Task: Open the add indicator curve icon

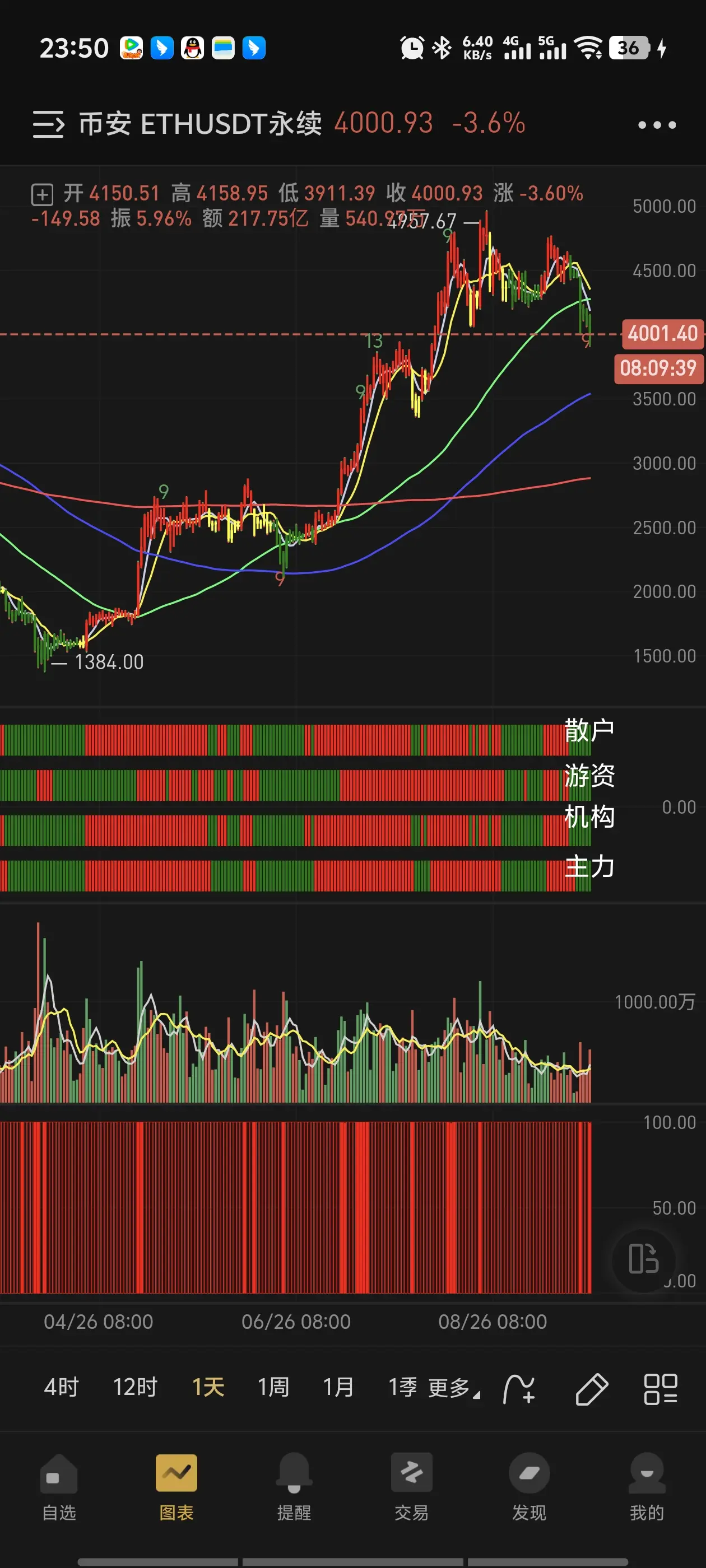Action: (519, 1389)
